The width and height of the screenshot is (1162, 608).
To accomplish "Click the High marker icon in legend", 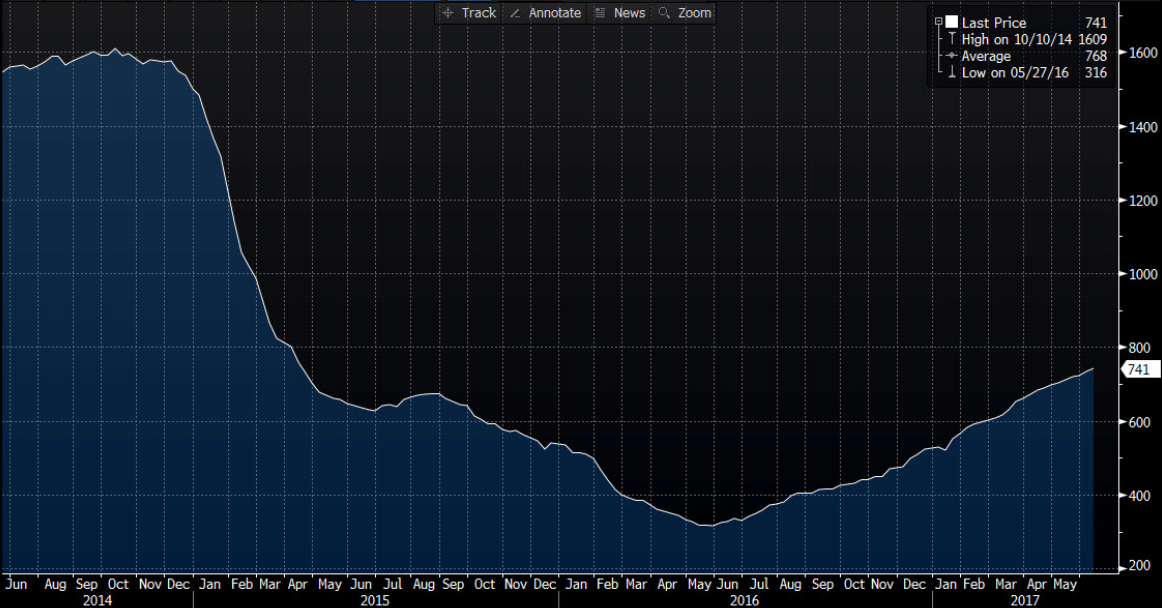I will tap(950, 39).
